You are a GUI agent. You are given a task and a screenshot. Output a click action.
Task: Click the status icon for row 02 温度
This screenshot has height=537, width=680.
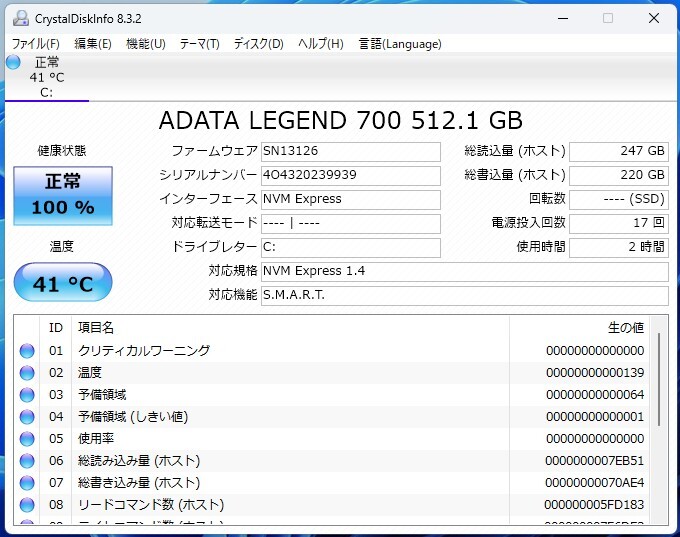click(x=27, y=373)
